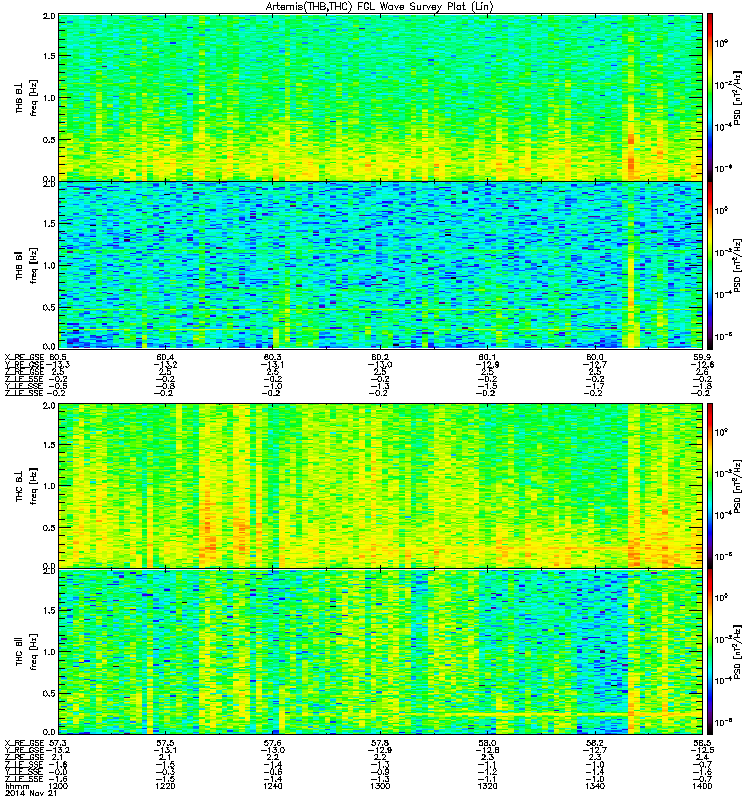The width and height of the screenshot is (750, 800).
Task: Click the '1300' time label
Action: coord(380,786)
